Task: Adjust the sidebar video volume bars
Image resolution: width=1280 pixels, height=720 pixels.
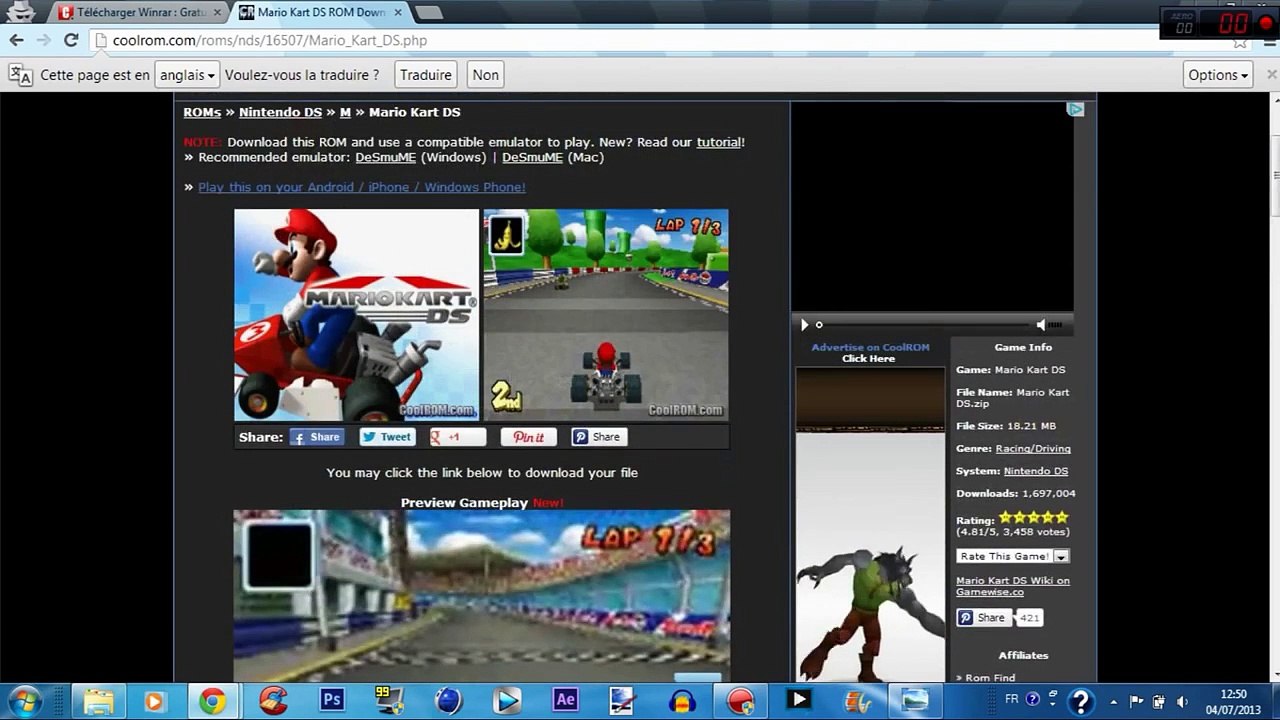Action: pos(1057,325)
